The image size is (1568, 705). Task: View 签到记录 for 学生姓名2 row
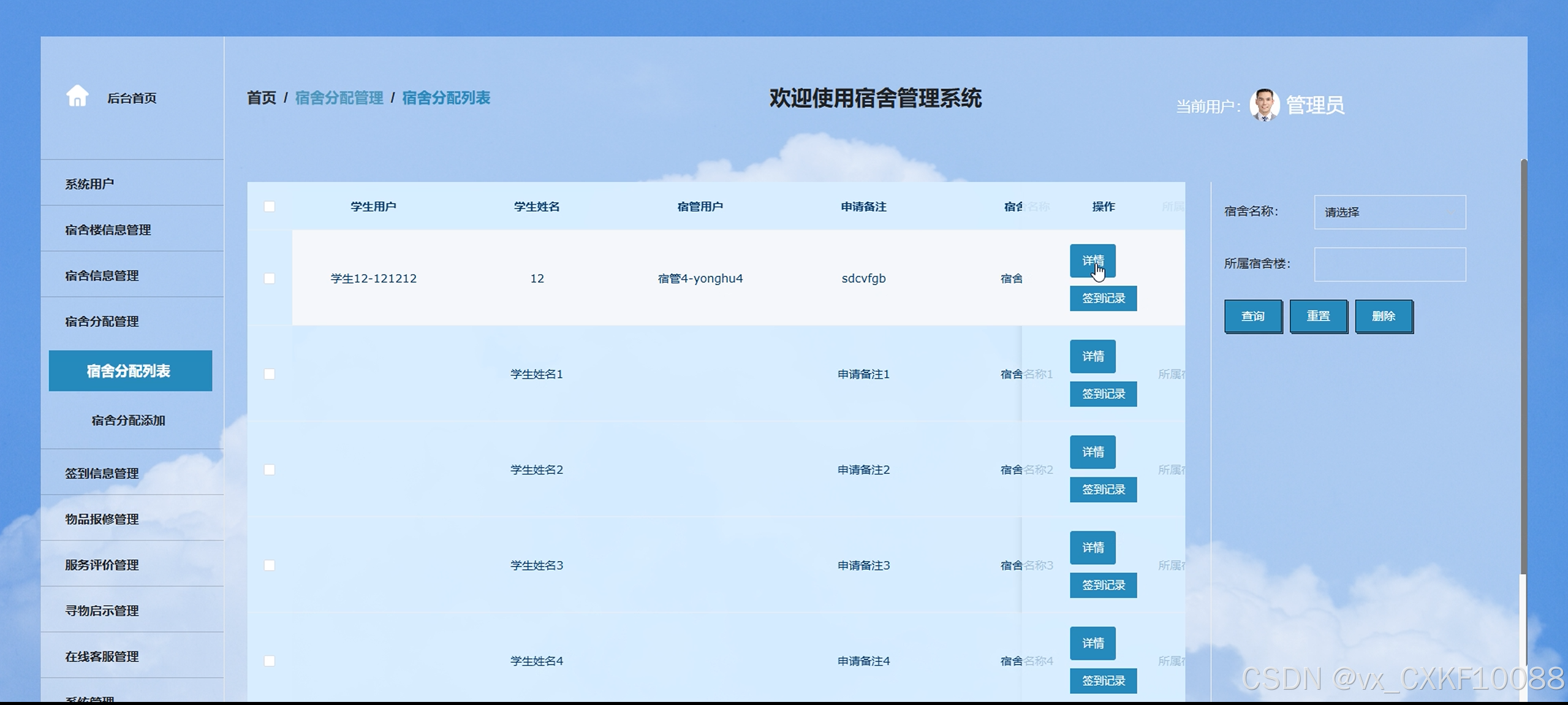[1103, 489]
